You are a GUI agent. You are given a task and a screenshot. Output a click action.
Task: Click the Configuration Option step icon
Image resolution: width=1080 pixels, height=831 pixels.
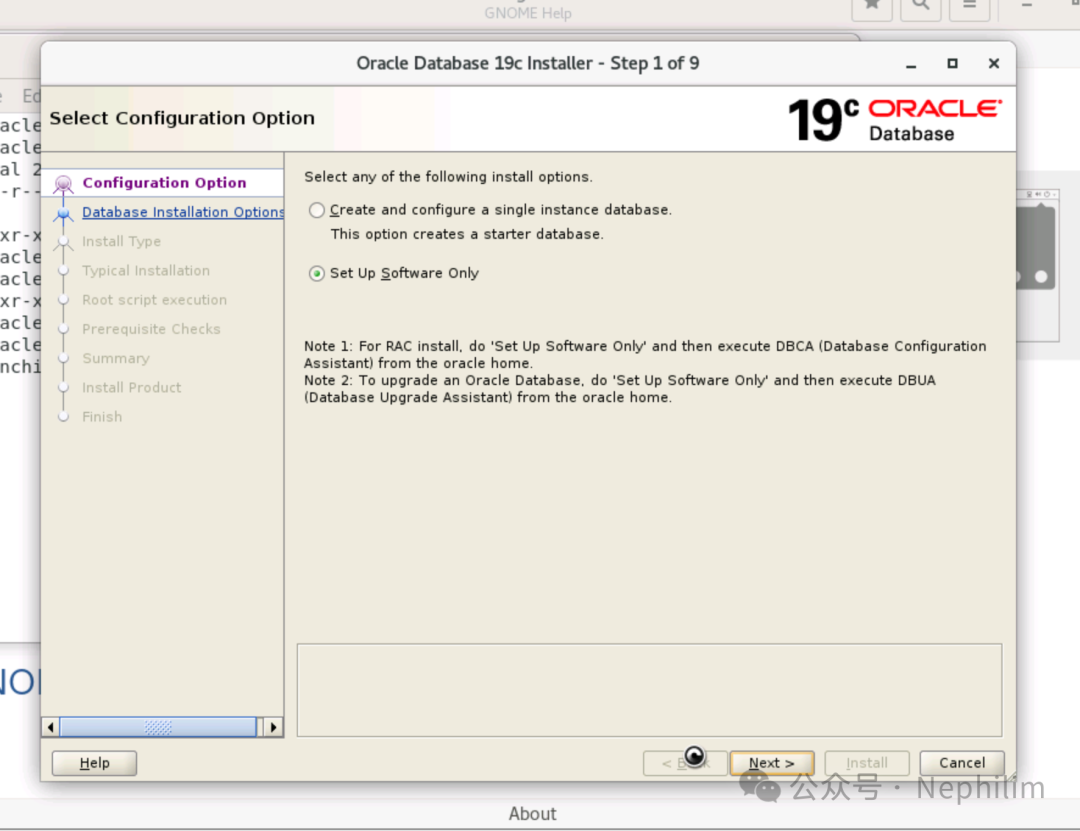pyautogui.click(x=63, y=184)
